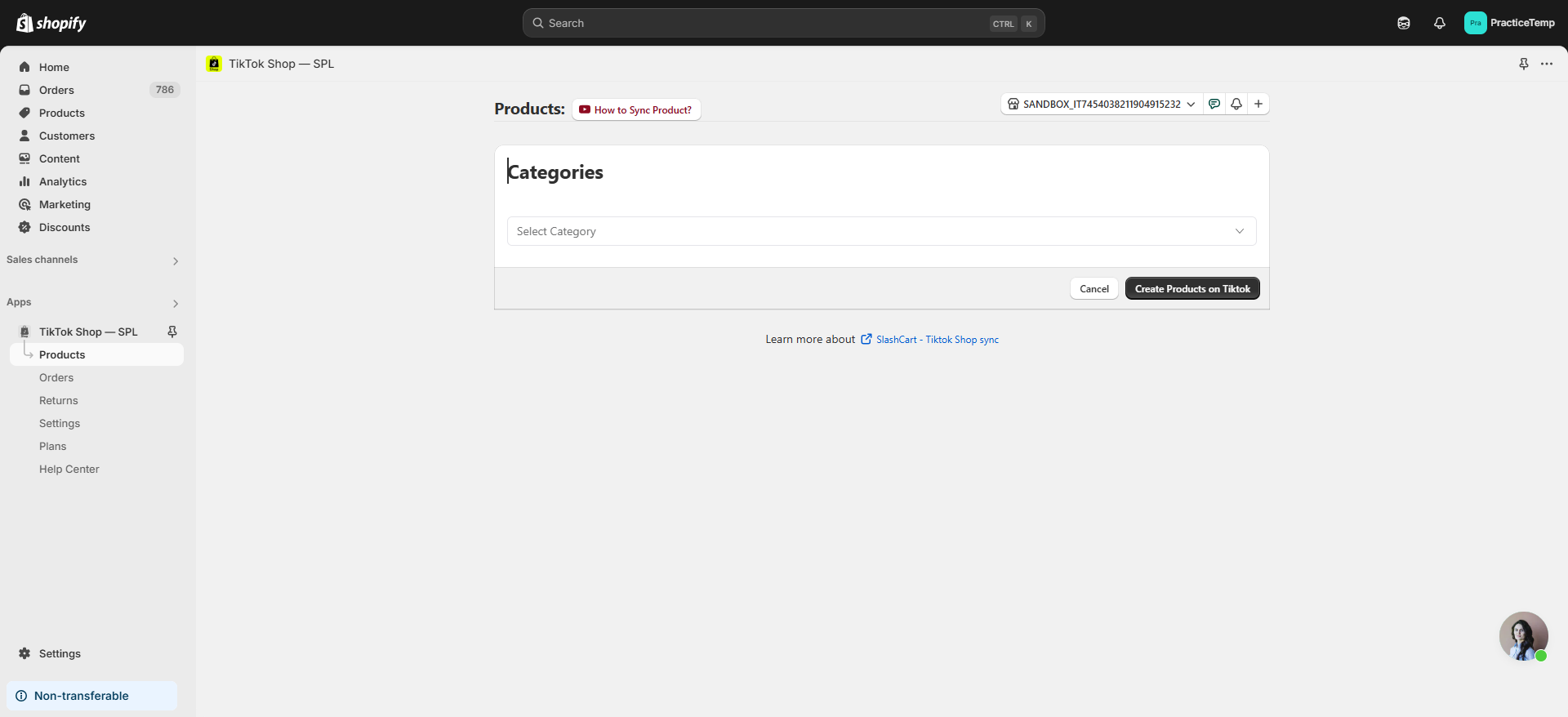This screenshot has width=1568, height=717.
Task: Open Analytics section
Action: click(x=63, y=181)
